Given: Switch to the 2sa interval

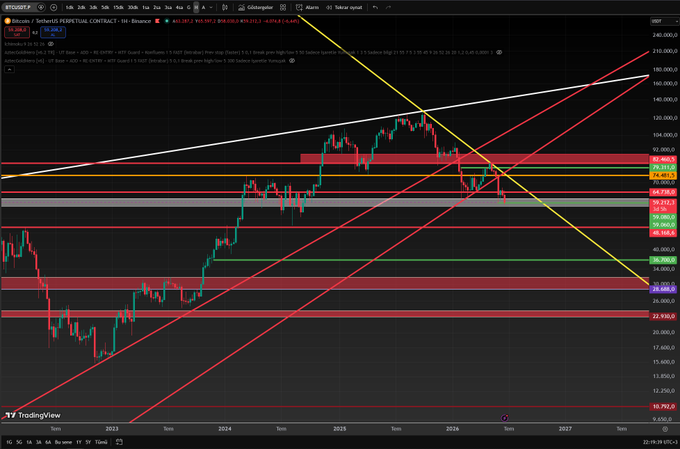Looking at the screenshot, I should click(157, 7).
